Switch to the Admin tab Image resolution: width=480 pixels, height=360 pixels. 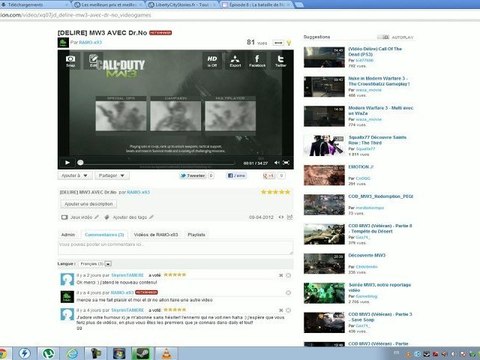pos(68,235)
